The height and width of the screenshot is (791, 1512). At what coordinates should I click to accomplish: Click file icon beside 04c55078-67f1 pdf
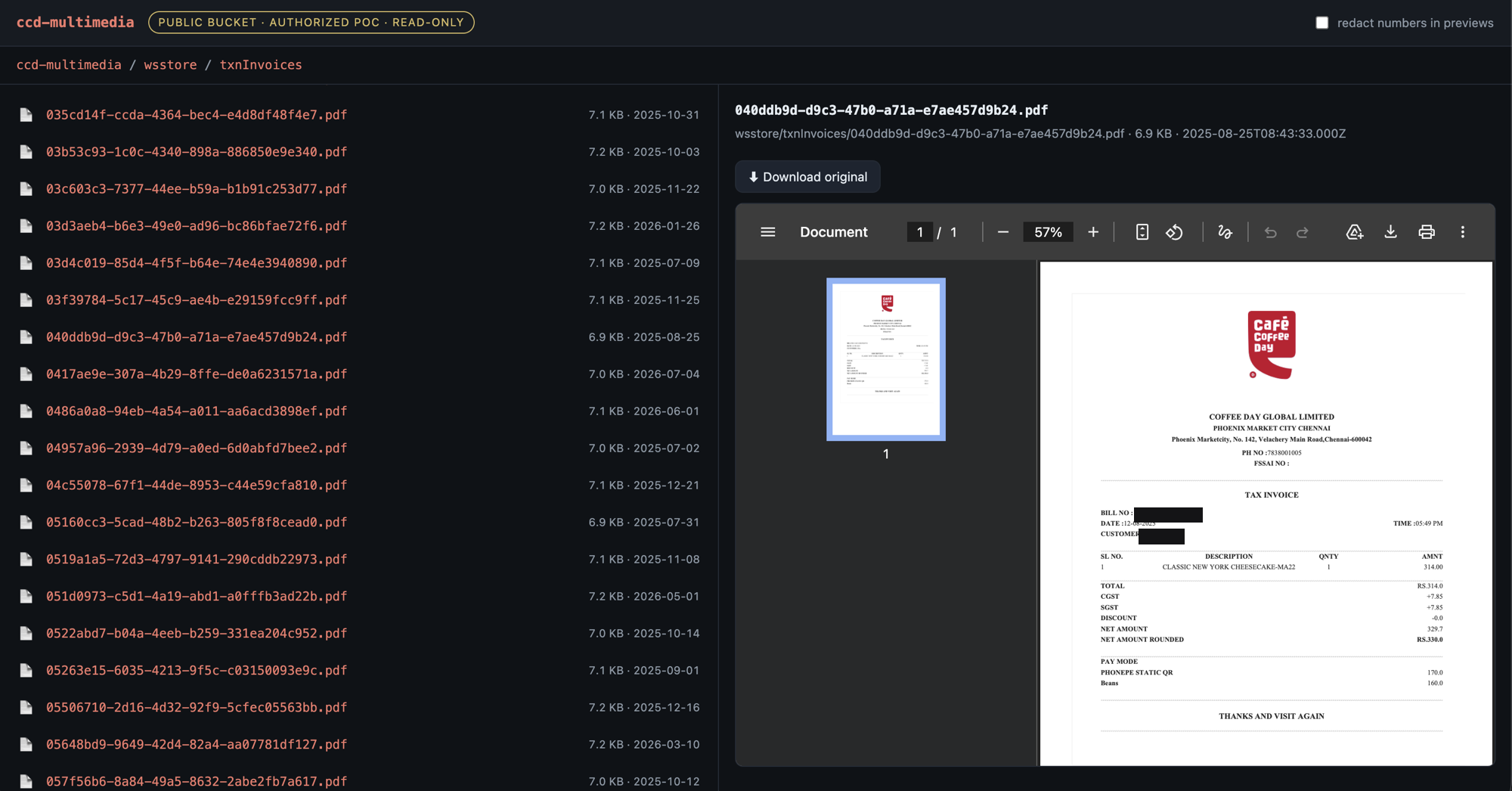26,485
